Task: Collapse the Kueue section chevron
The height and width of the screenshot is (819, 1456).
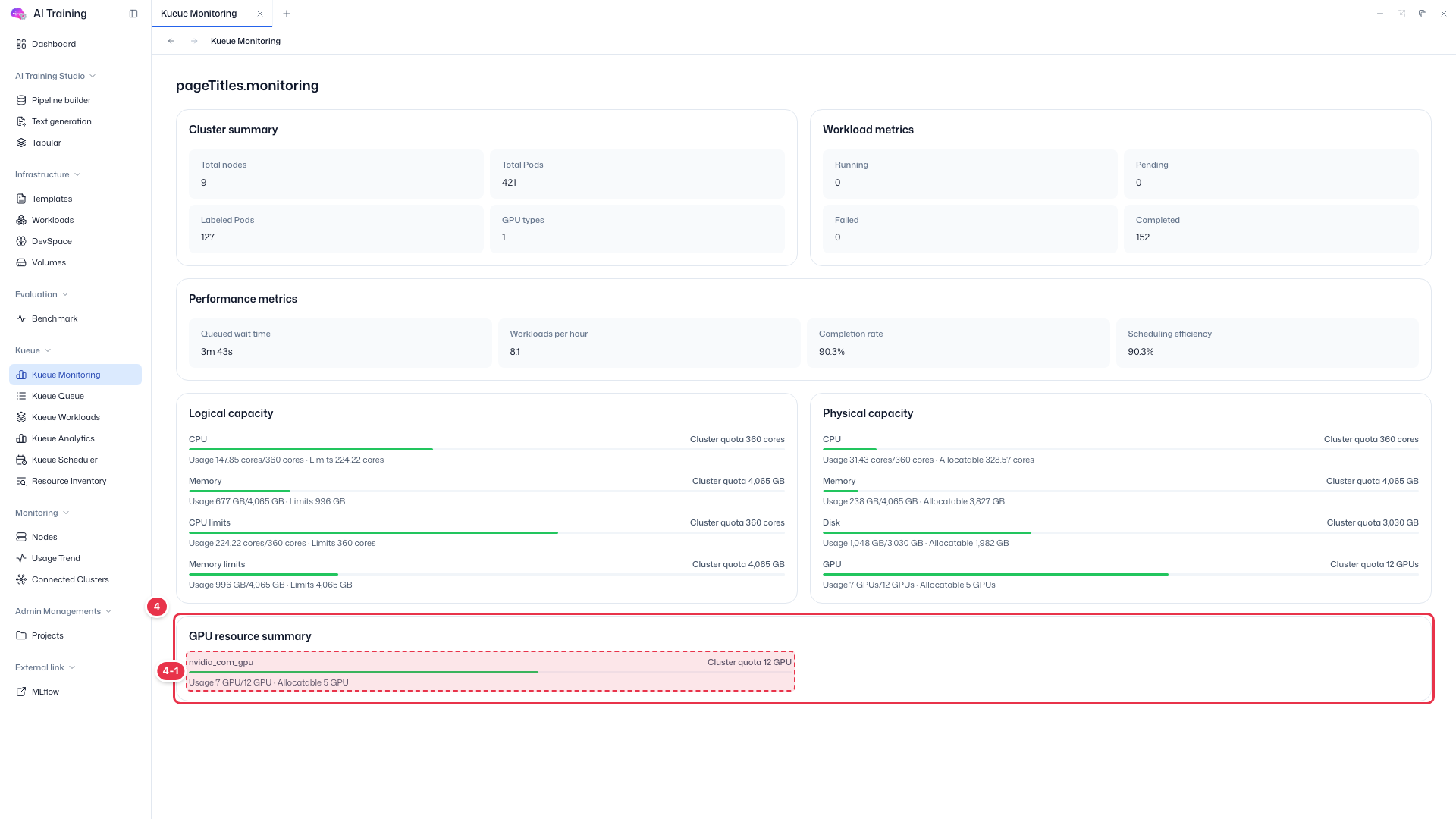Action: point(48,350)
